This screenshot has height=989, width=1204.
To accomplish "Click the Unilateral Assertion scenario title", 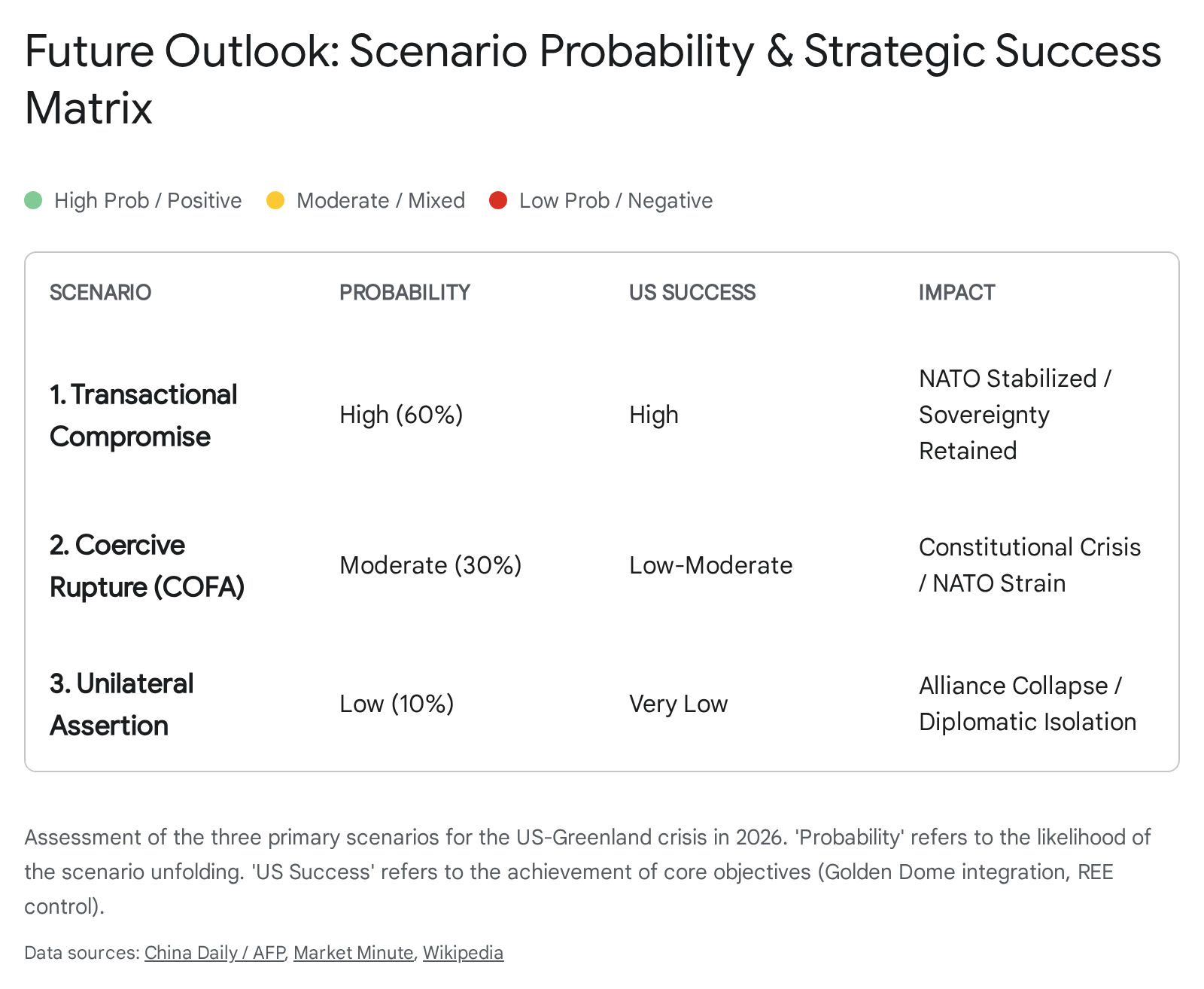I will click(x=122, y=704).
